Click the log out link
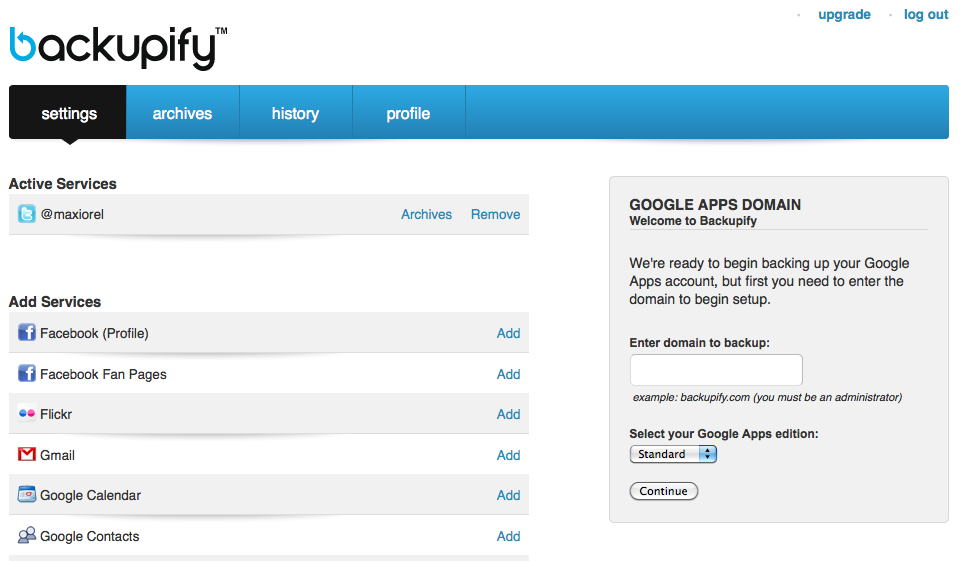This screenshot has width=961, height=561. click(x=926, y=14)
